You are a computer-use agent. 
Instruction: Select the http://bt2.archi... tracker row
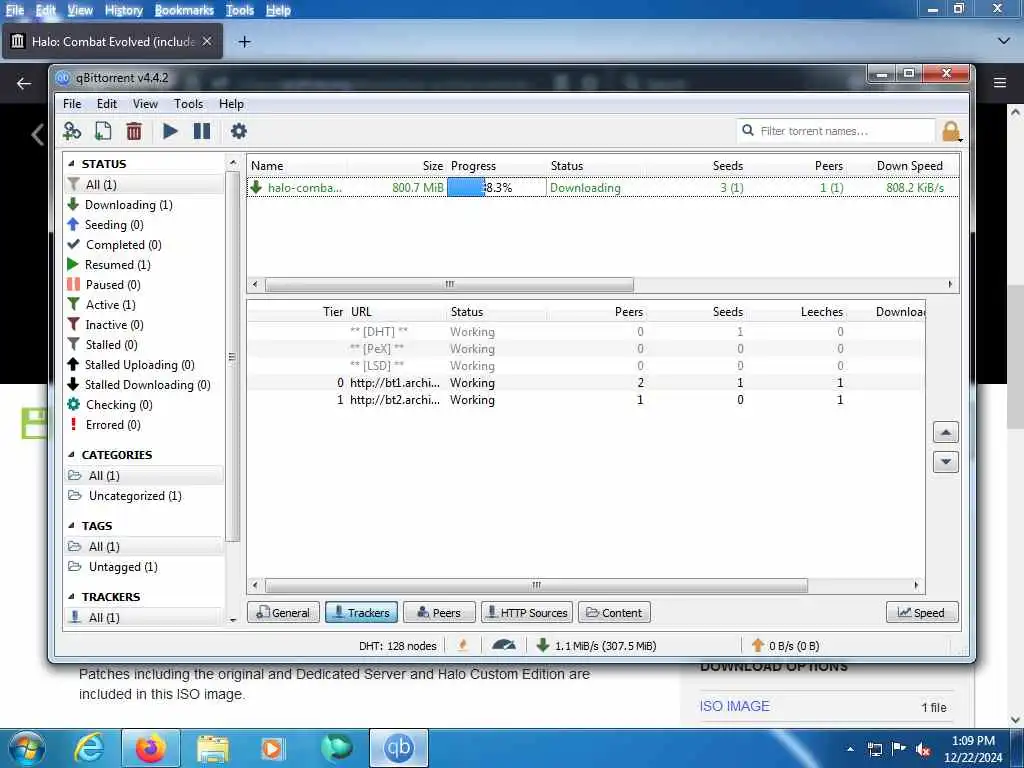586,400
